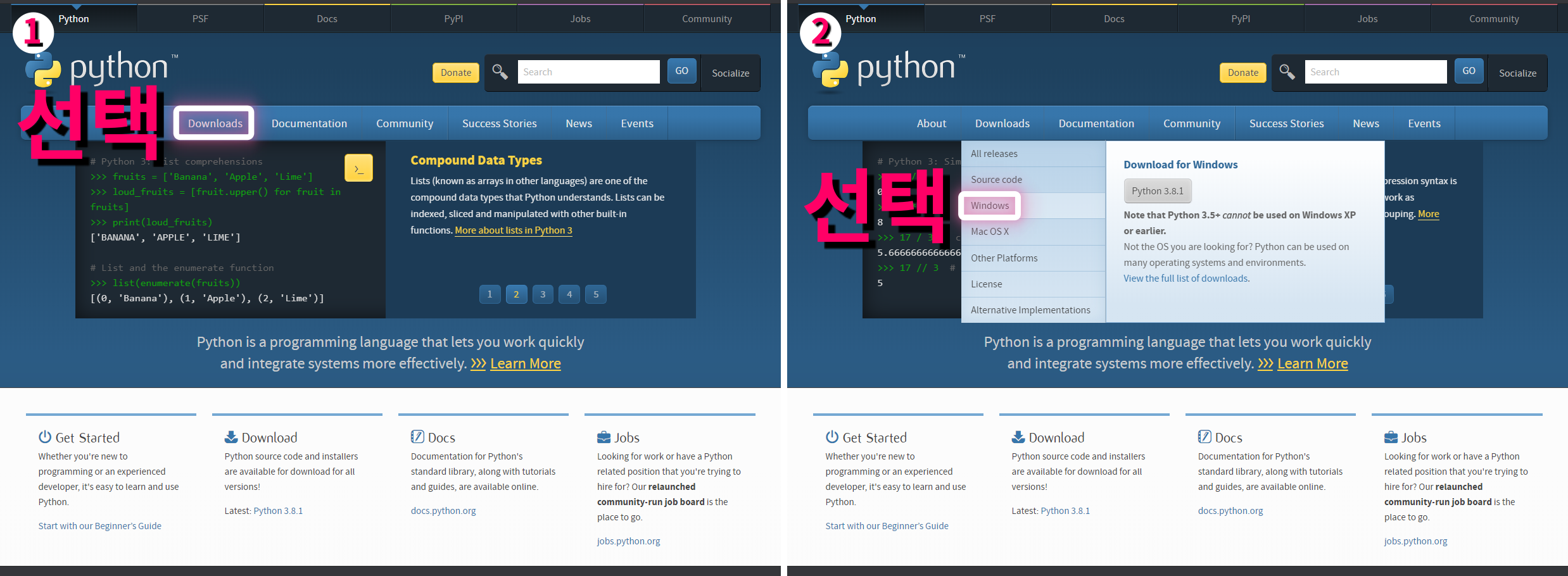Switch to Community top tab, right screenshot
Image resolution: width=1568 pixels, height=576 pixels.
[x=1494, y=19]
